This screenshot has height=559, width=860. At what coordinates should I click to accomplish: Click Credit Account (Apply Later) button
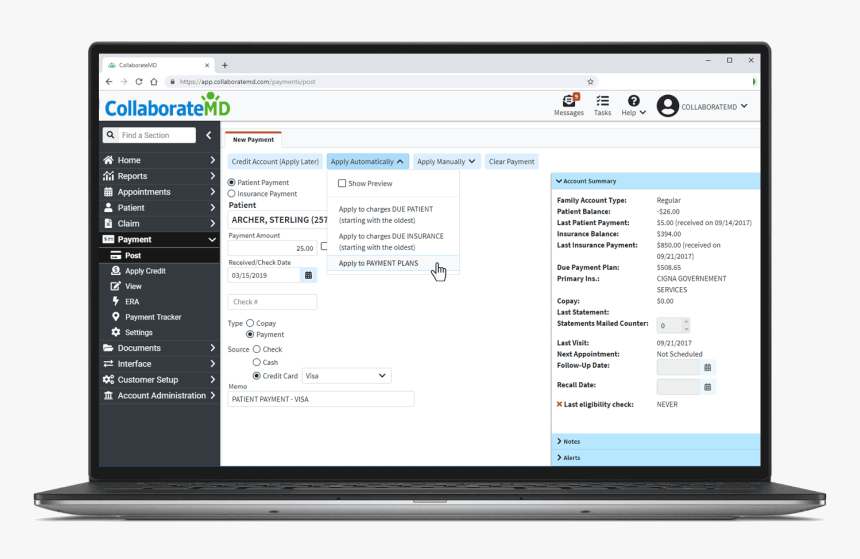click(275, 161)
